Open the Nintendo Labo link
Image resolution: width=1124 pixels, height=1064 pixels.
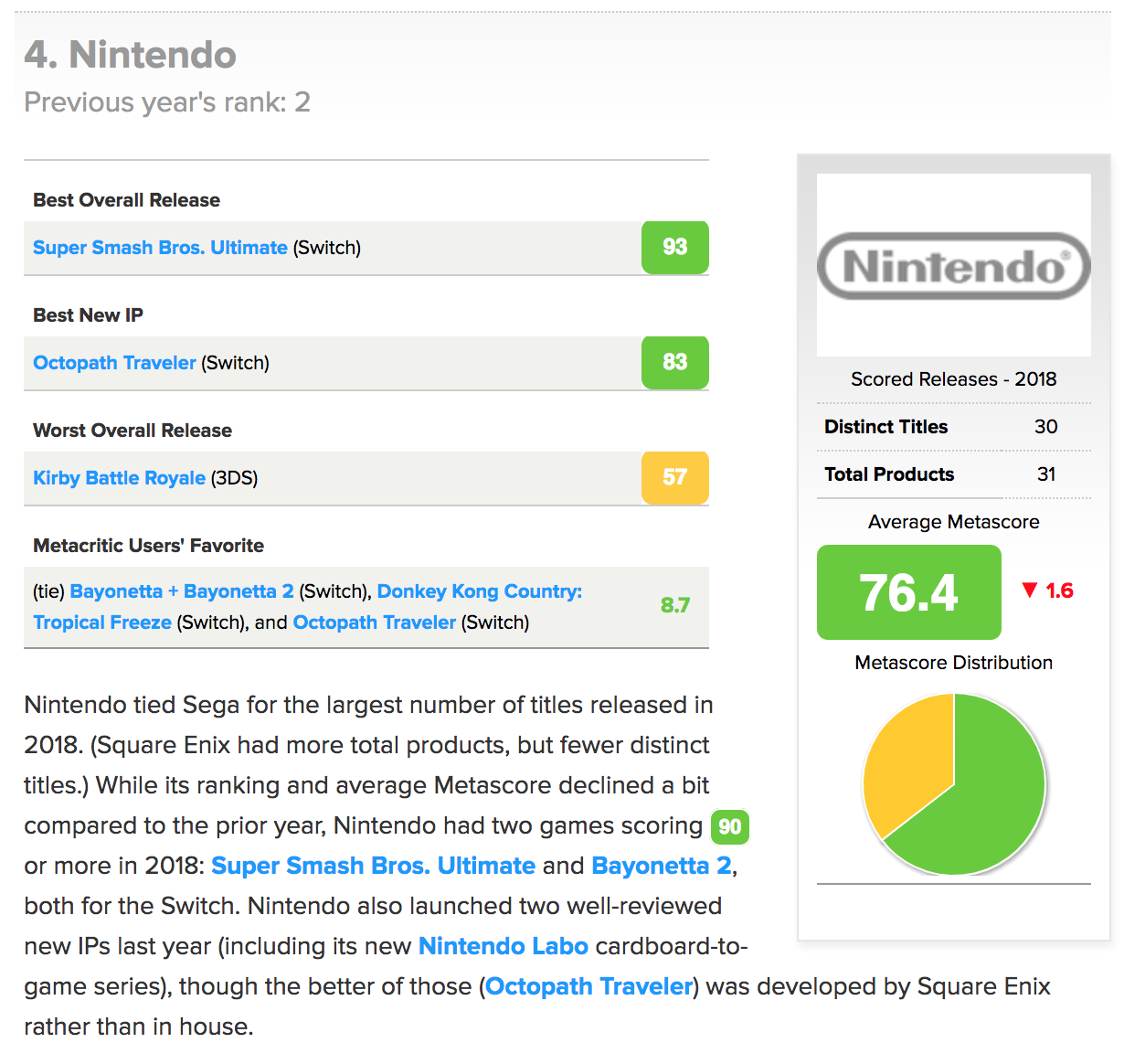503,946
